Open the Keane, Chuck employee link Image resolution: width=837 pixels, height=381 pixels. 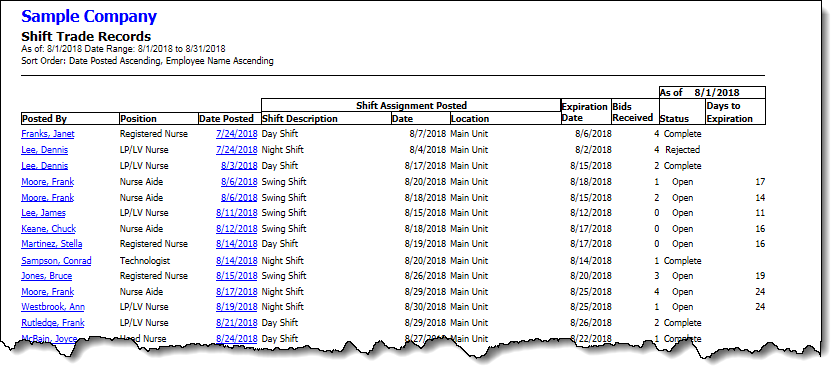tap(49, 229)
